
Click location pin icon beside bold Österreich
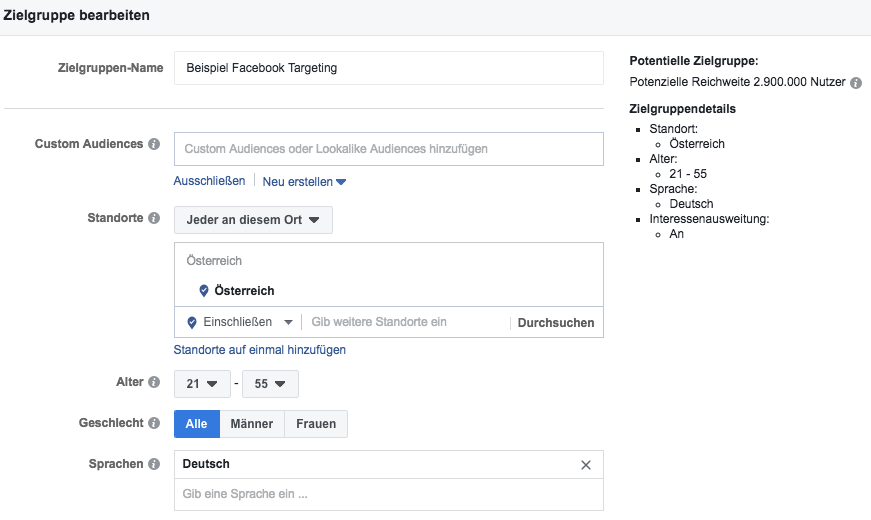[x=204, y=291]
